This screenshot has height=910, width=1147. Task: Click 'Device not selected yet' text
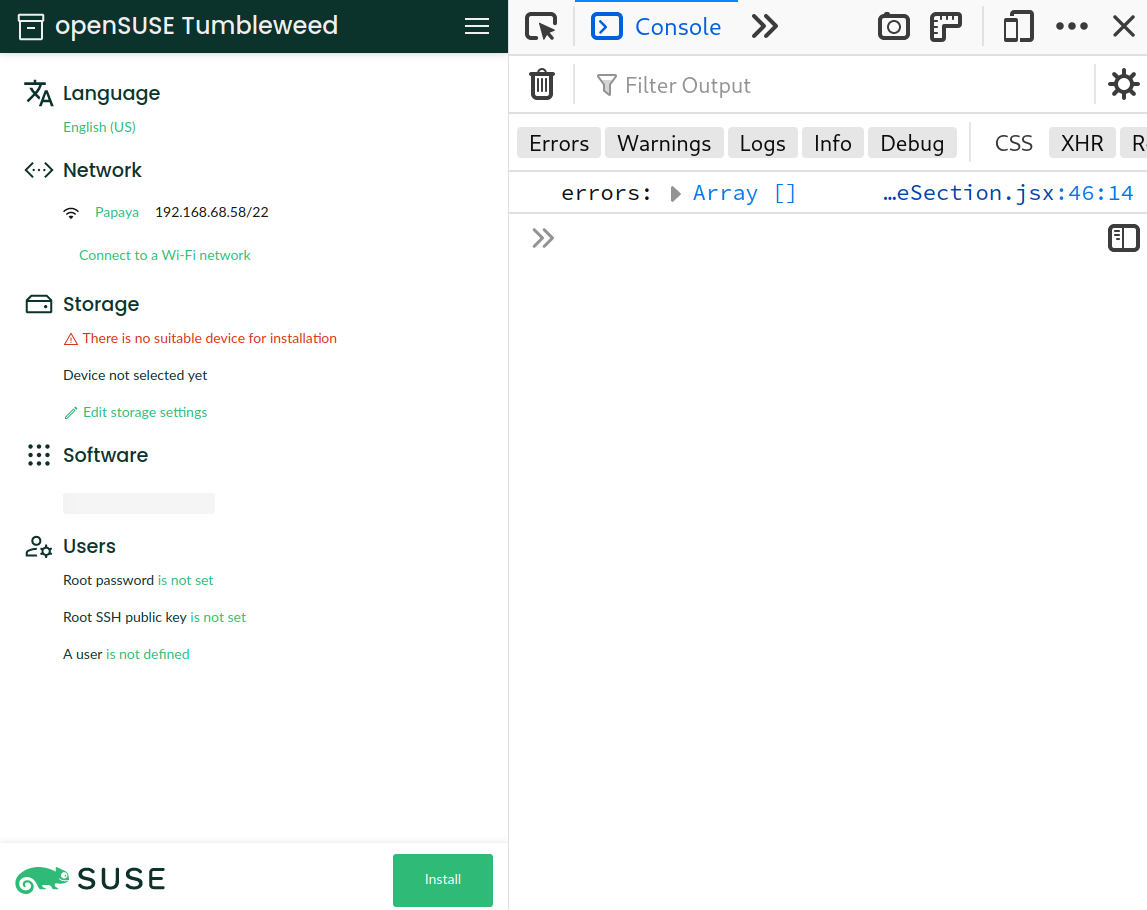coord(135,375)
